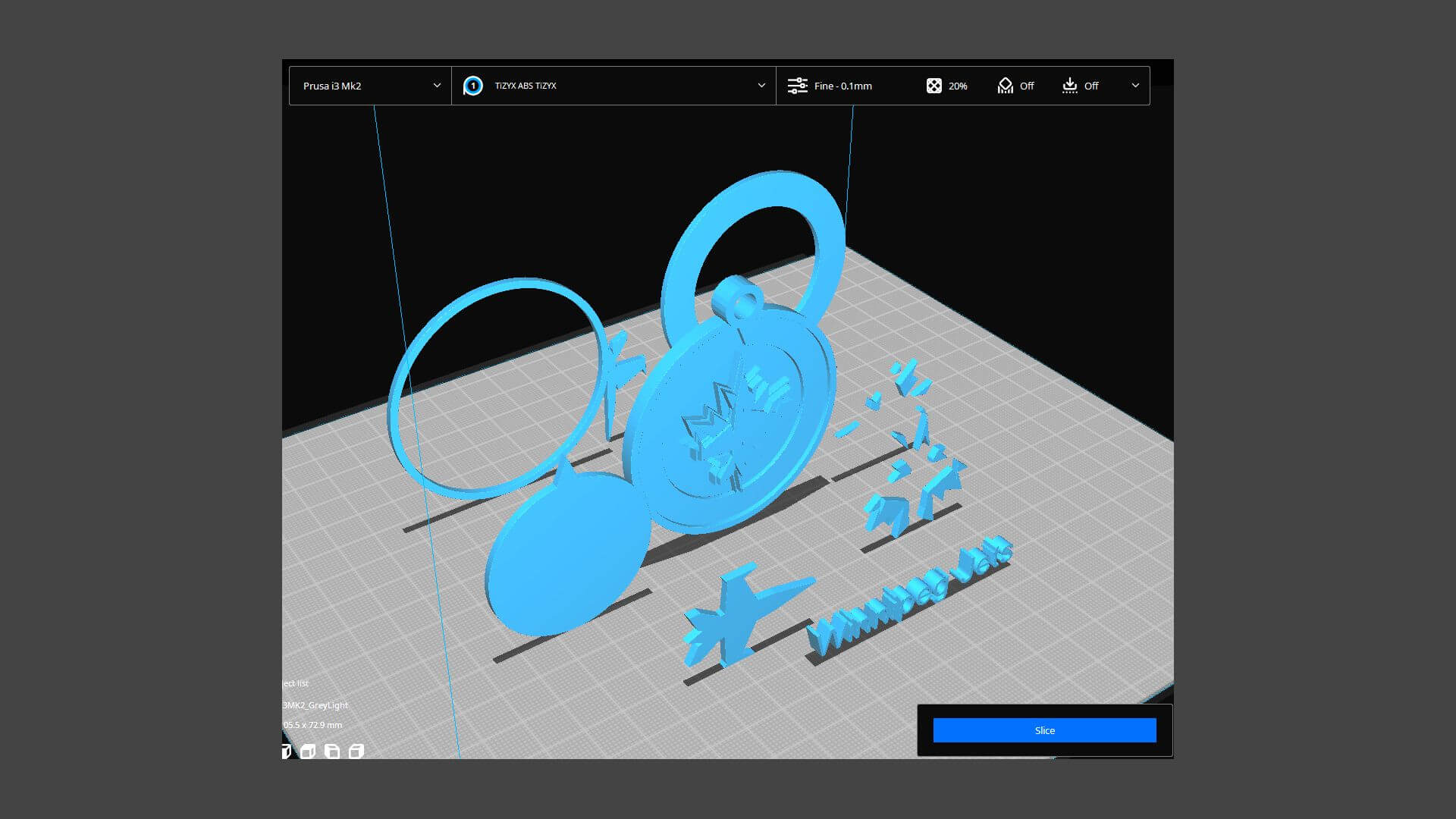Select the left side view cube icon
Image resolution: width=1456 pixels, height=819 pixels.
(x=356, y=752)
